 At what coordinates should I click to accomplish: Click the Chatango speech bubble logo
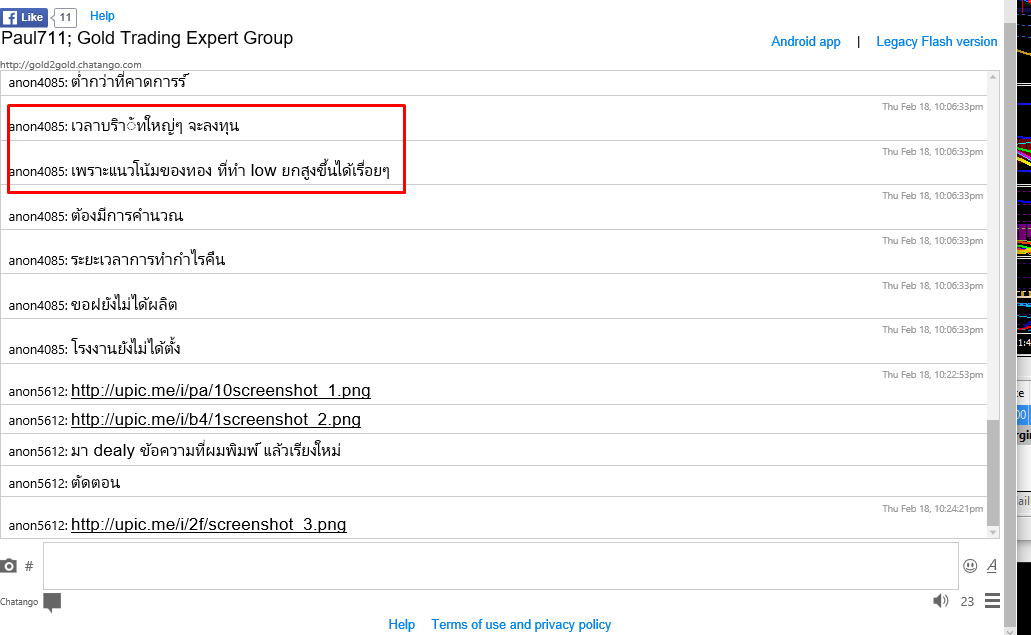coord(52,602)
